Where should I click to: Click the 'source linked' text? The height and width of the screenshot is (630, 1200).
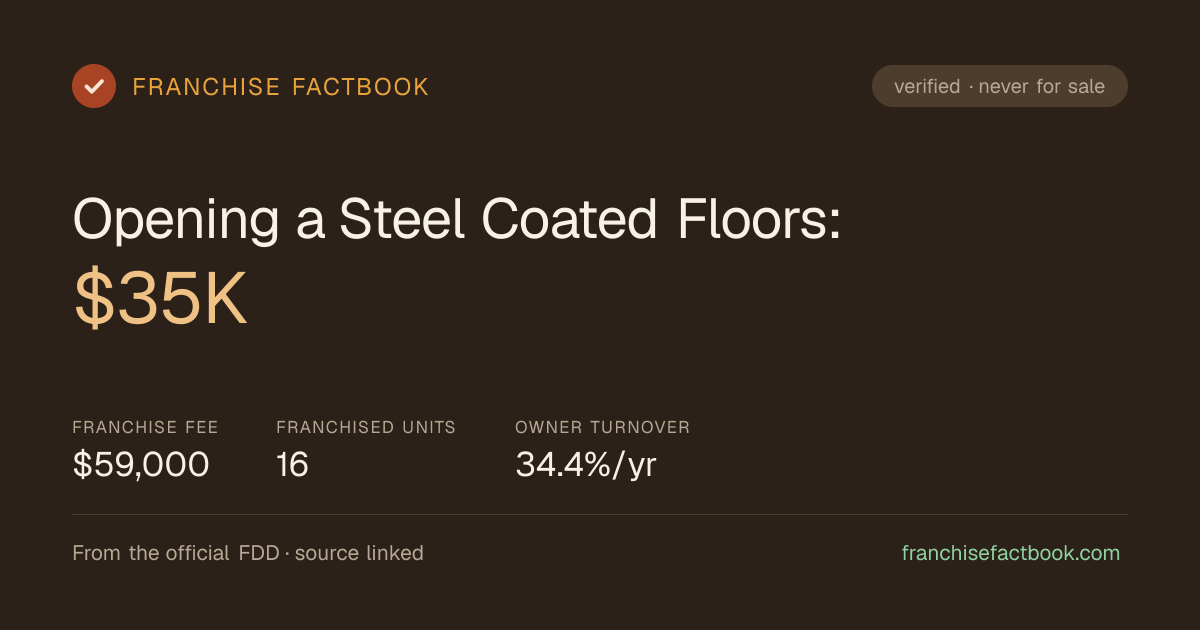click(359, 553)
